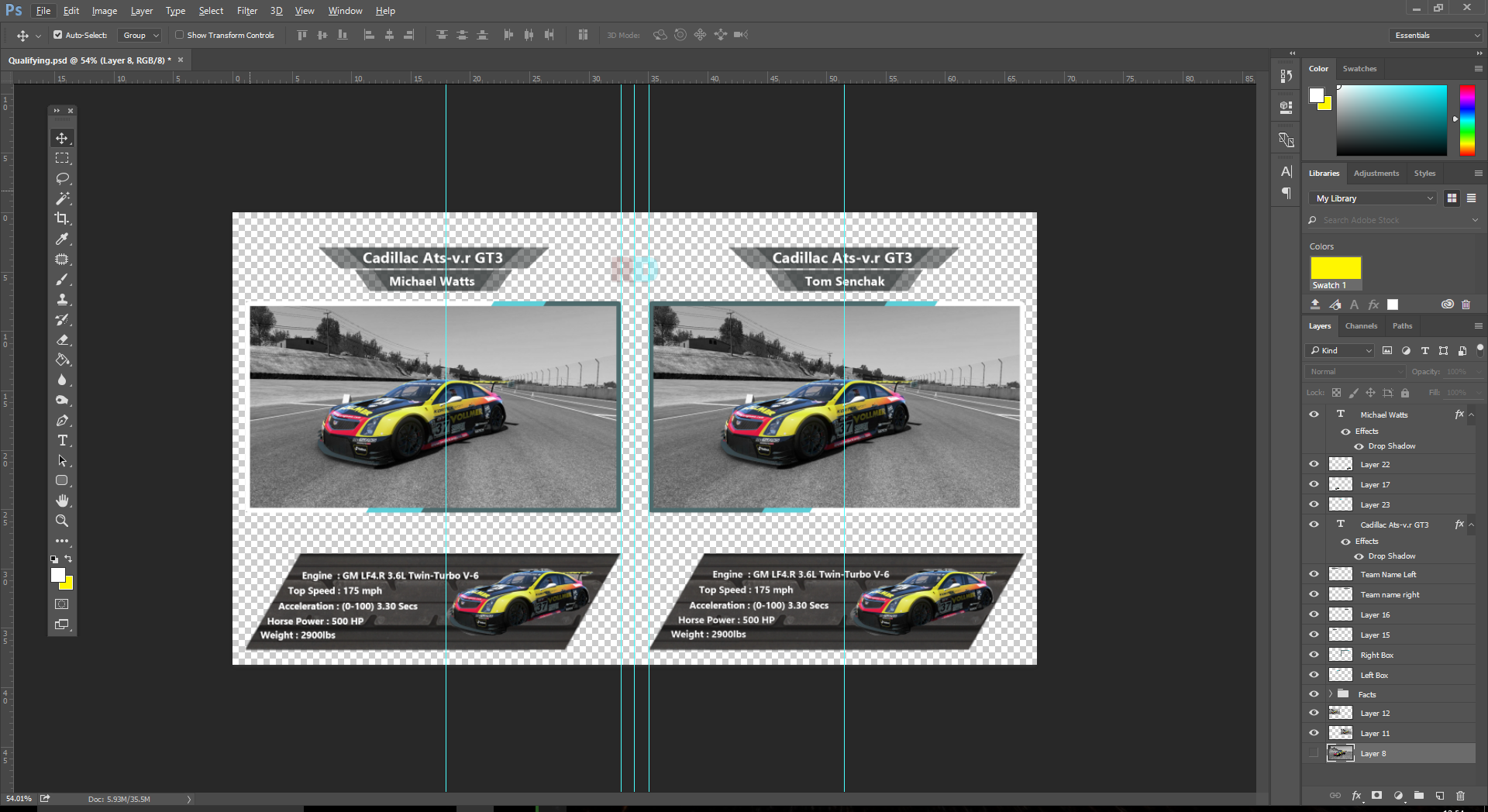The width and height of the screenshot is (1488, 812).
Task: Select the Eyedropper tool
Action: pyautogui.click(x=62, y=239)
